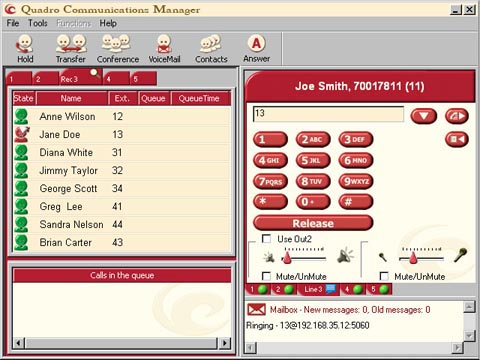Toggle the speaker Mute/UnMute checkbox

(266, 276)
